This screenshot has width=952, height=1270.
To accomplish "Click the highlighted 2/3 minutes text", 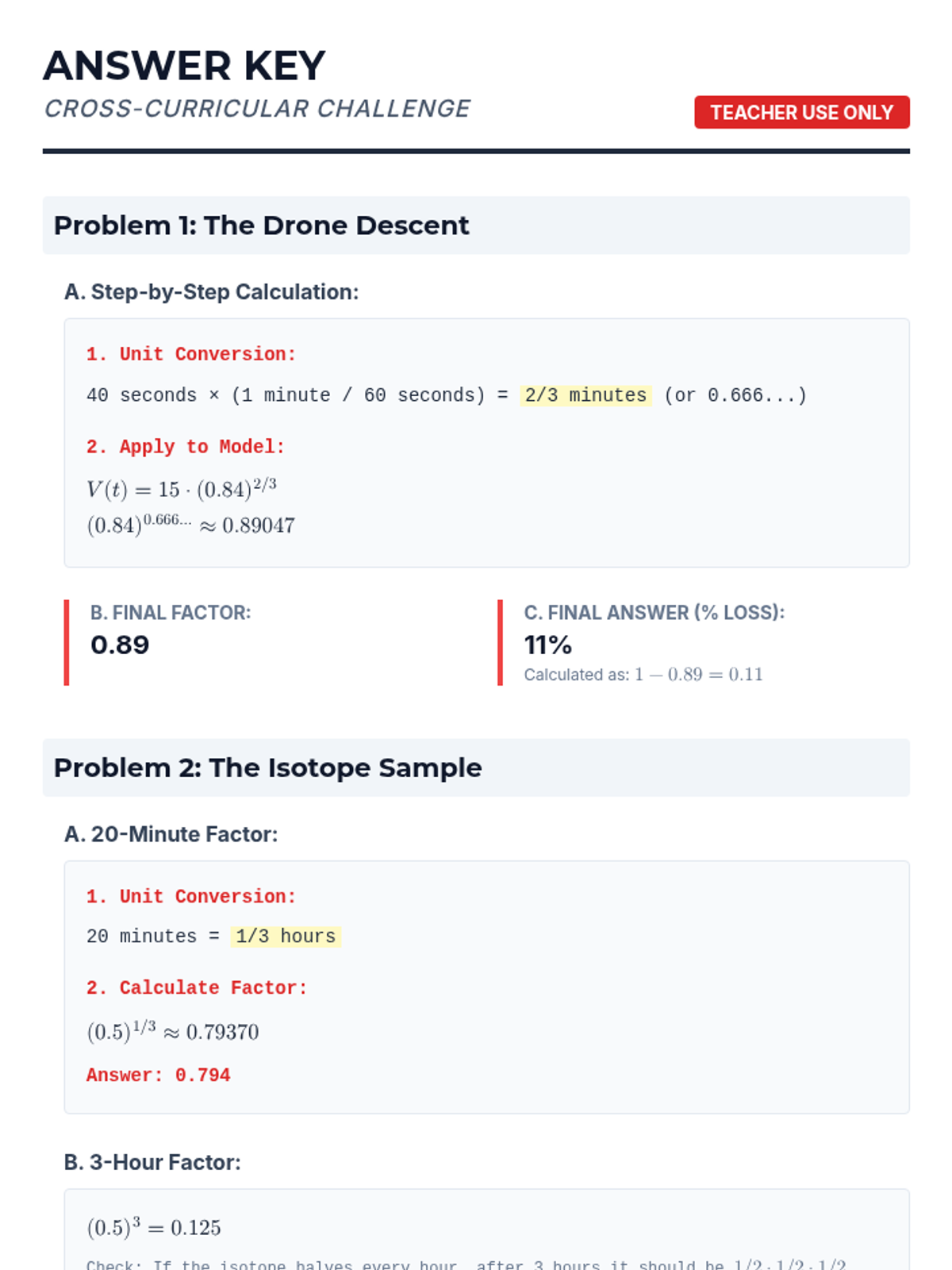I will click(585, 395).
